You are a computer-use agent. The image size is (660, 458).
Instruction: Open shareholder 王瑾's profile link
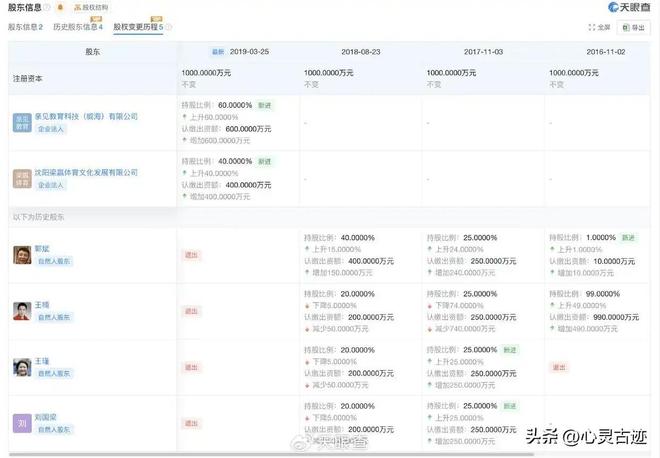[x=42, y=361]
